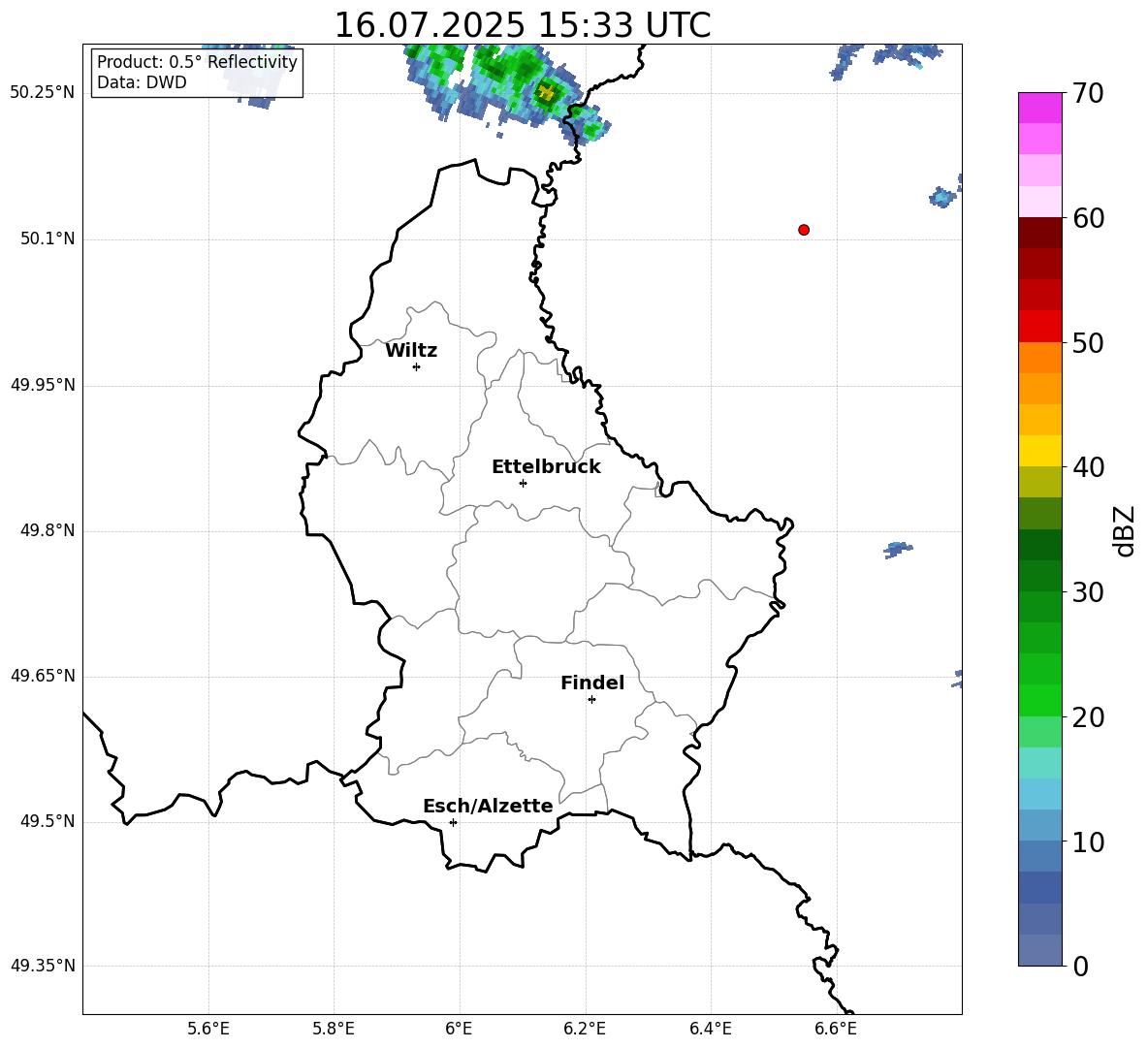Click the 49.35°N latitude tick label
1148x1048 pixels.
point(42,966)
